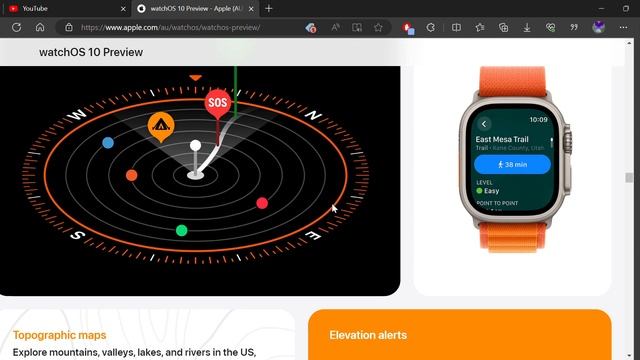Open the Favorites list icon
This screenshot has height=360, width=640.
(x=480, y=27)
